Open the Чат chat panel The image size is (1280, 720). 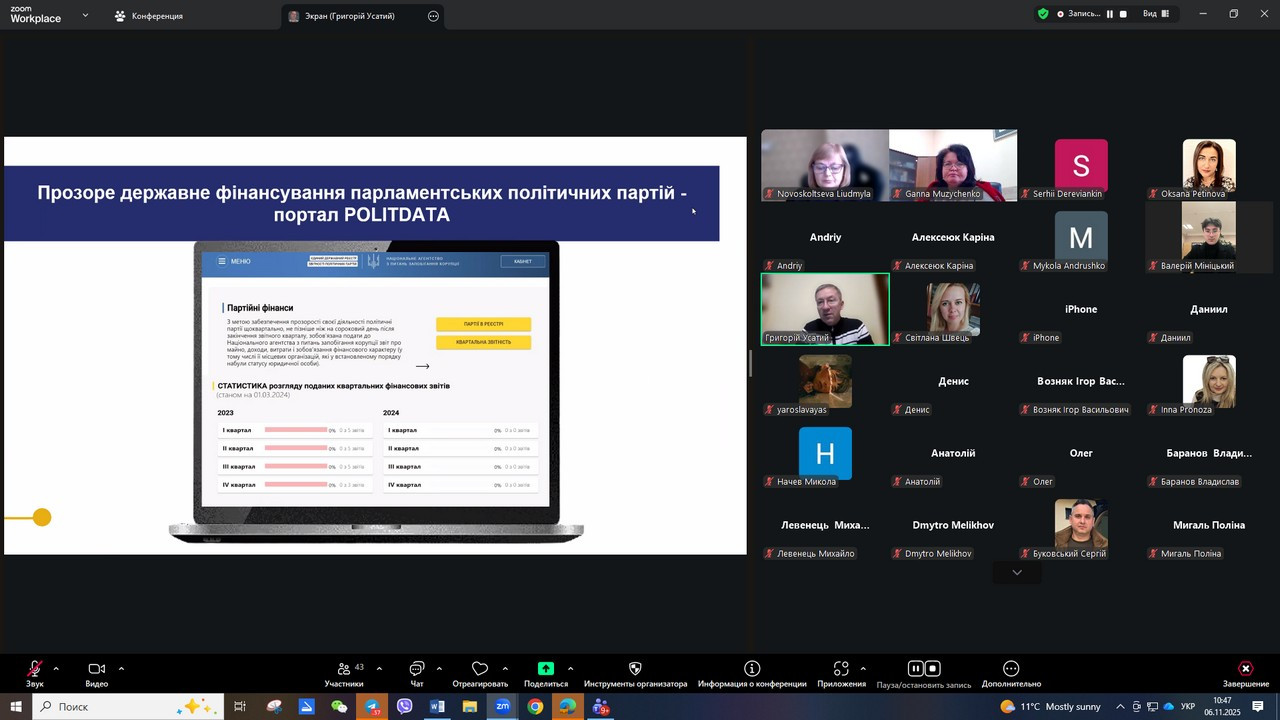[x=417, y=669]
